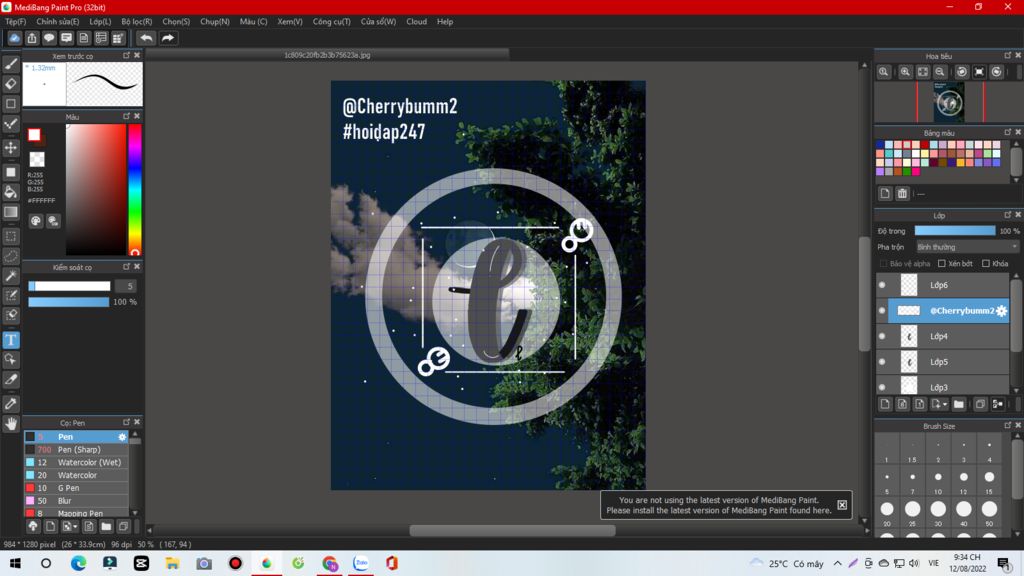Viewport: 1024px width, 576px height.
Task: Select the Gradient tool
Action: [11, 212]
